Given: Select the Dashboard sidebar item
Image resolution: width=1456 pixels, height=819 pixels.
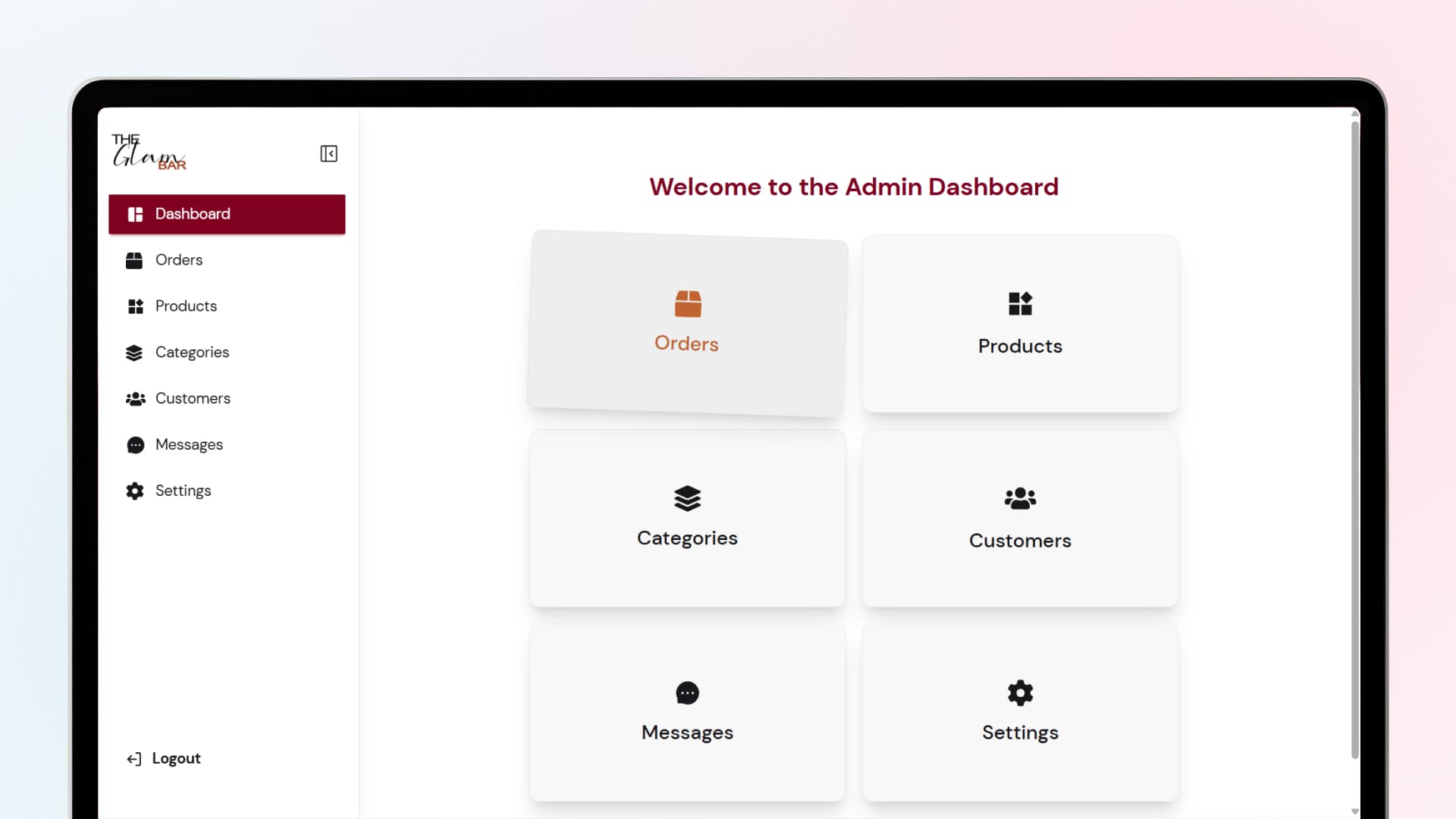Looking at the screenshot, I should pos(227,214).
